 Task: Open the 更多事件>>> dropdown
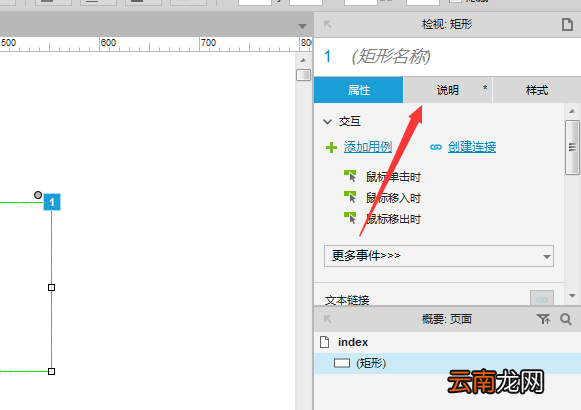[x=439, y=256]
